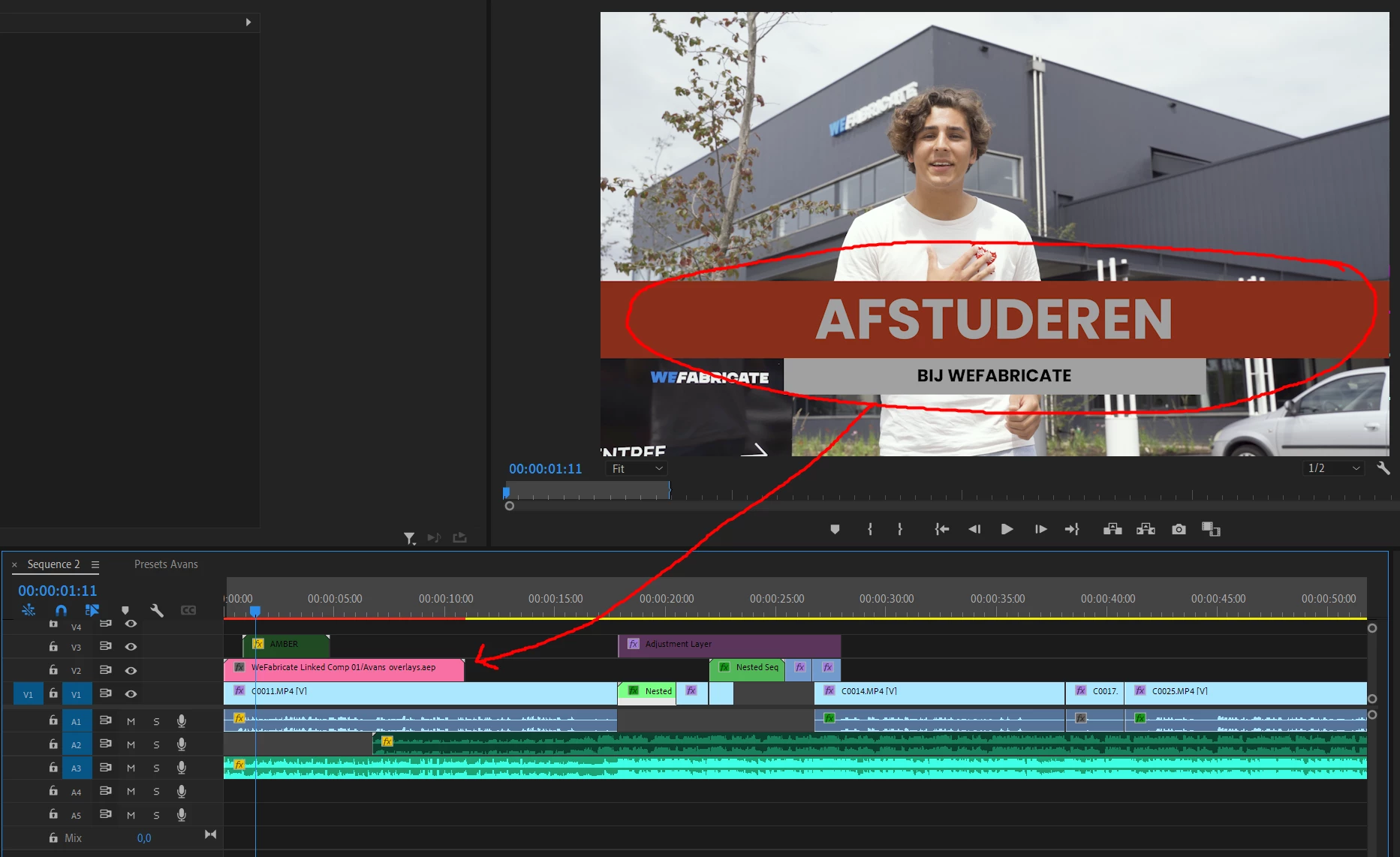Click the Extract button
The height and width of the screenshot is (857, 1400).
1146,529
